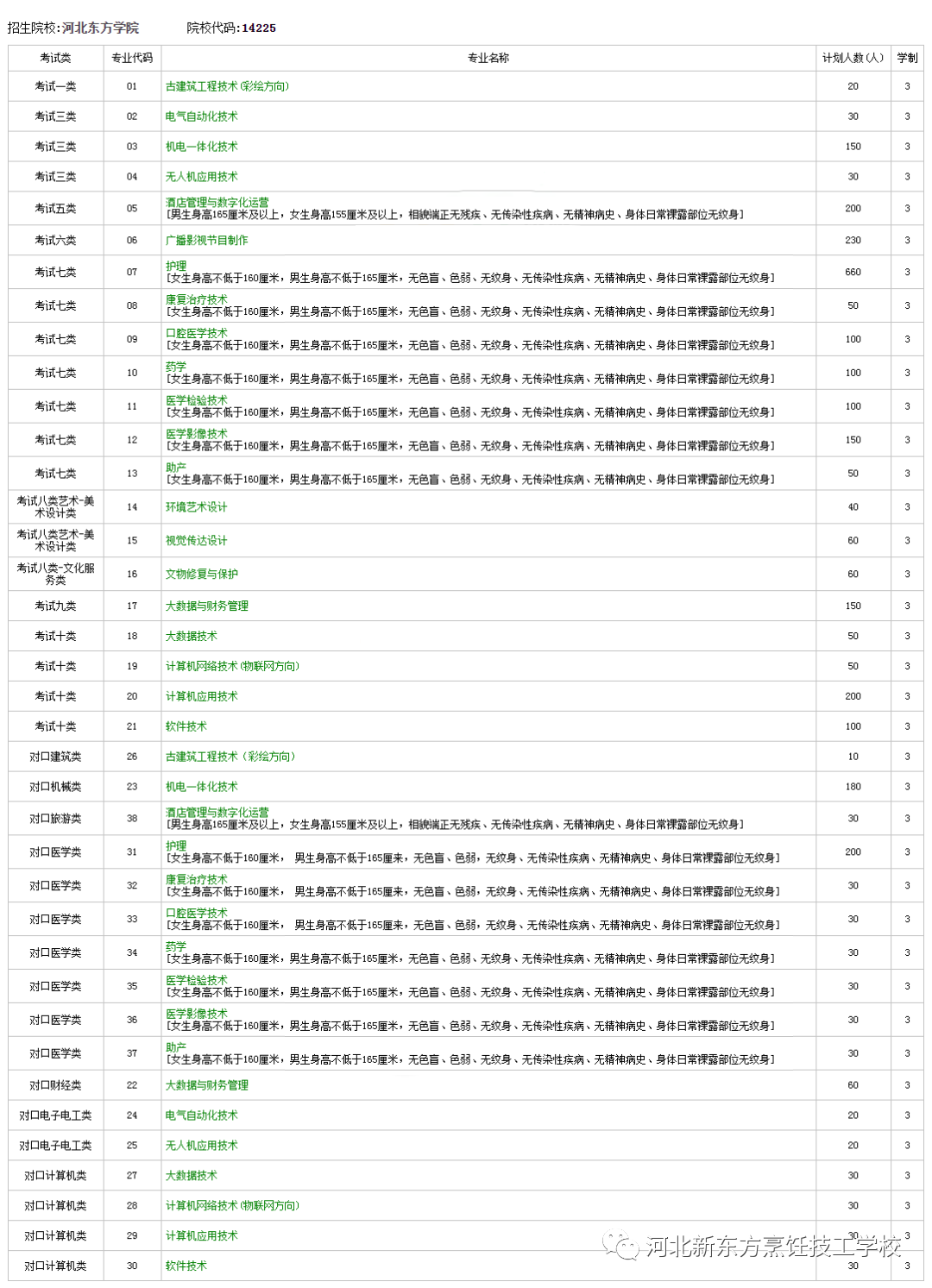Click the 考试类 column header
Screen dimensions: 932x1288
coord(55,59)
